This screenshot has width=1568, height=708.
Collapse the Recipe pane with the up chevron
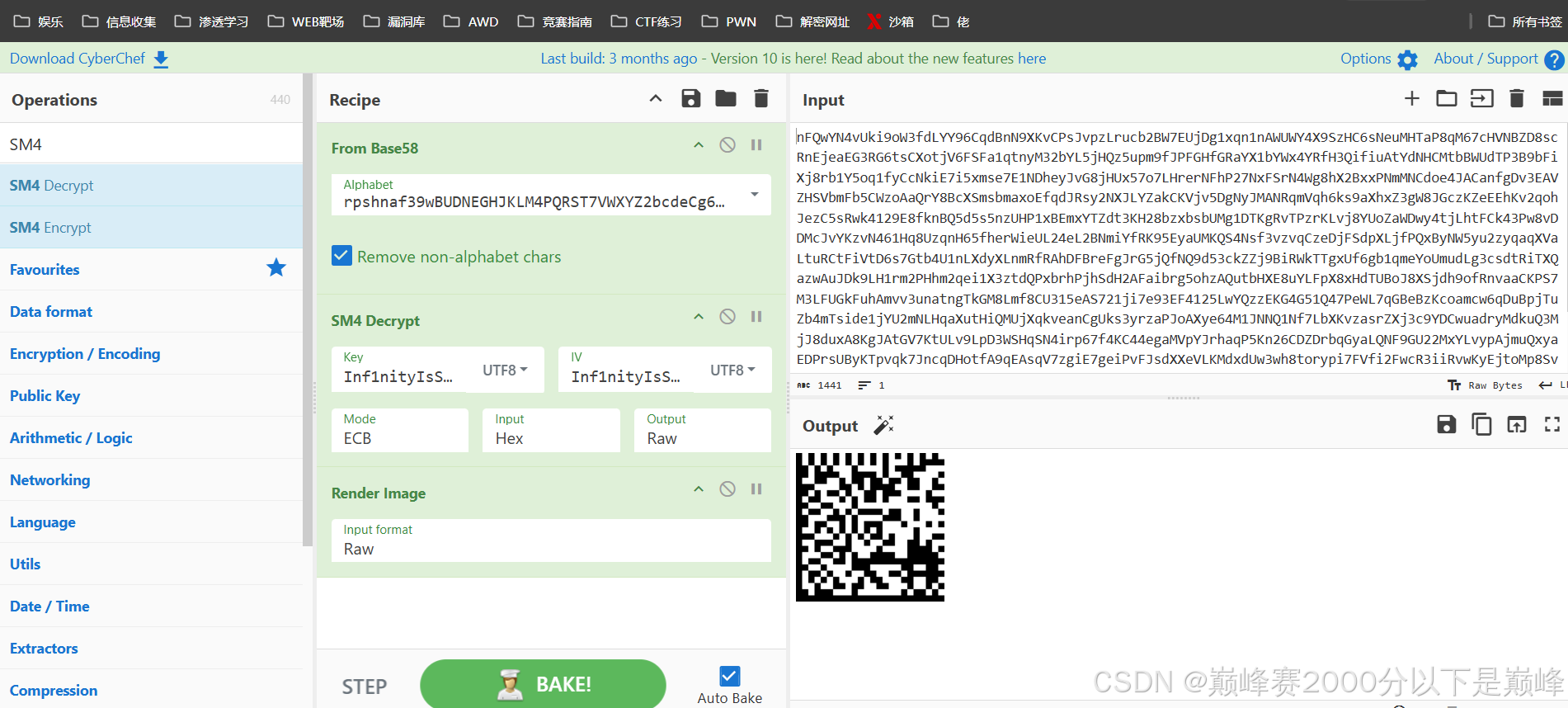coord(656,99)
